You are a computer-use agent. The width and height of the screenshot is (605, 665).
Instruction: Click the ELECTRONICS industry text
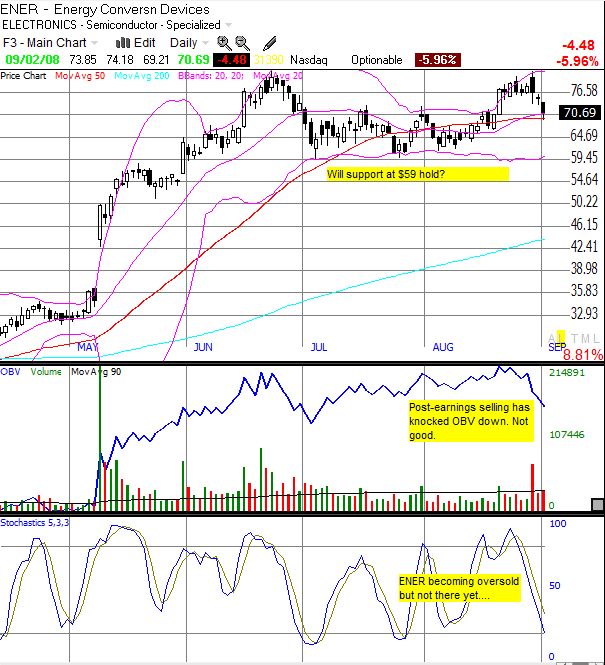[x=39, y=25]
